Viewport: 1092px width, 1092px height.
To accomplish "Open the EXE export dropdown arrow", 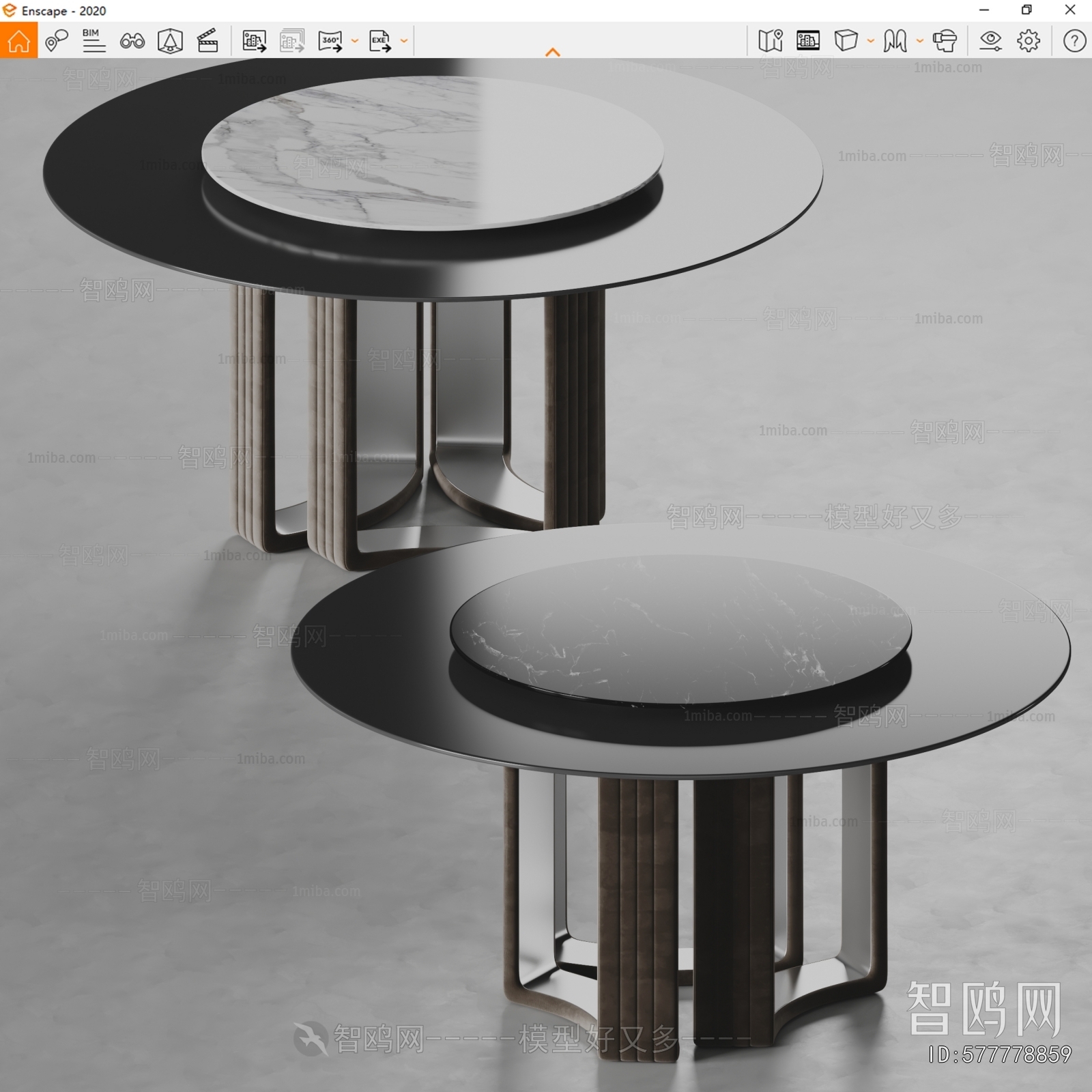I will 403,41.
